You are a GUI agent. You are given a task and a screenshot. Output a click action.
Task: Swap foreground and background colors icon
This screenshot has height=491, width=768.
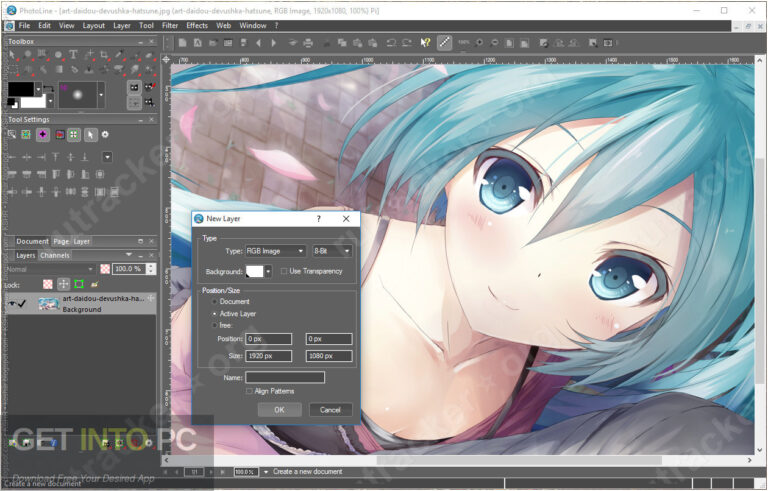[x=48, y=88]
